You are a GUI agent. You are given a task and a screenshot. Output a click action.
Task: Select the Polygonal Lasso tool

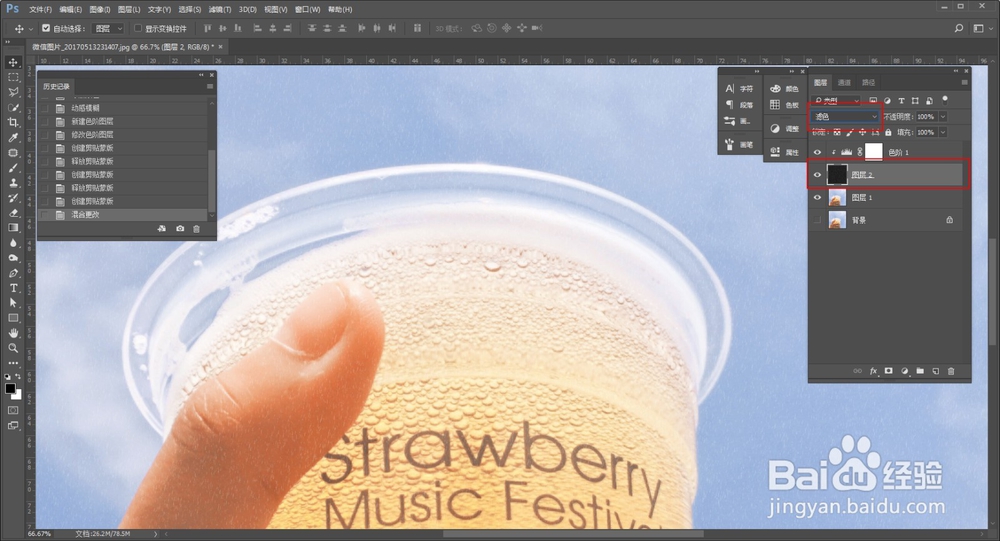[x=13, y=93]
